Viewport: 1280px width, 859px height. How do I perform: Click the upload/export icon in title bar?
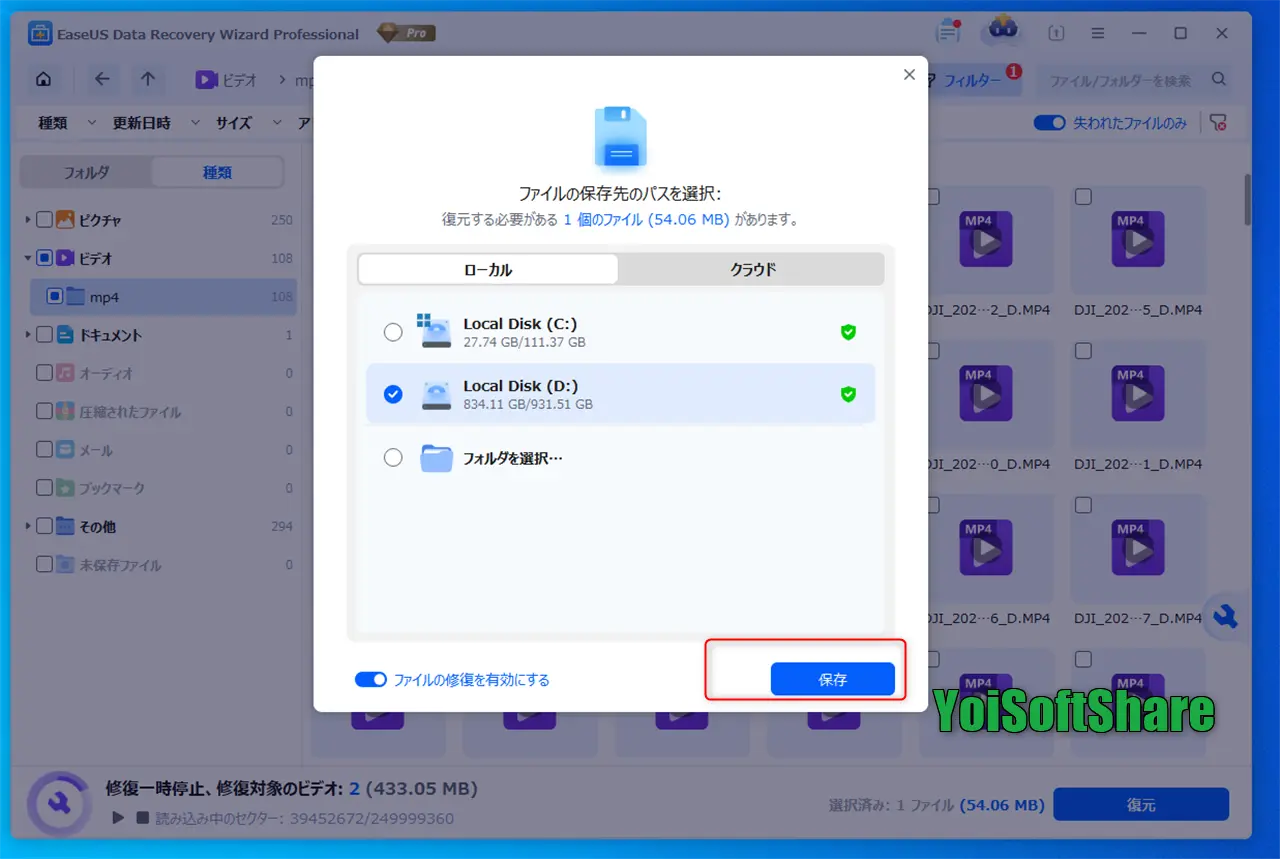[x=1057, y=33]
